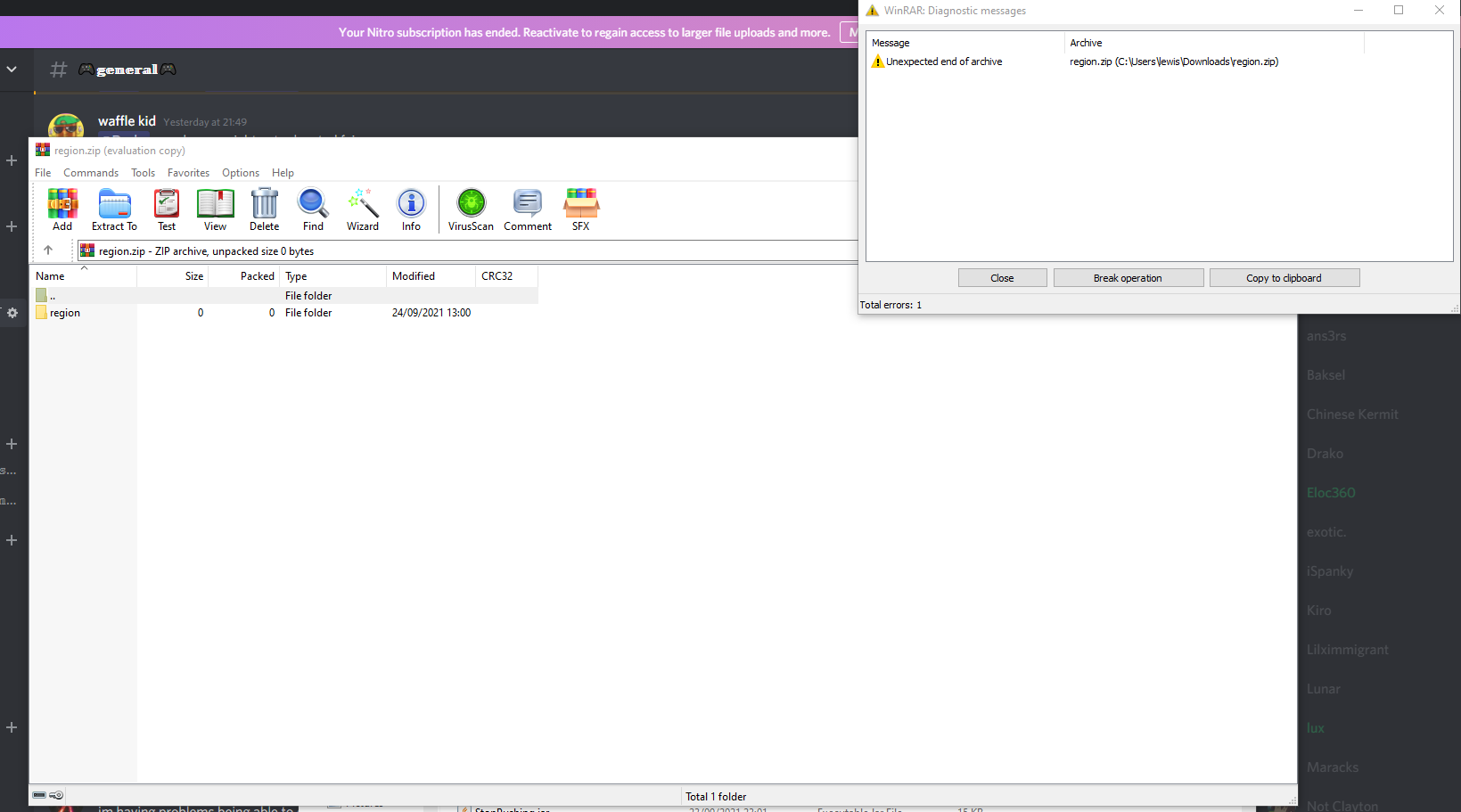This screenshot has width=1461, height=812.
Task: Select member exotic. in Discord
Action: (1326, 532)
